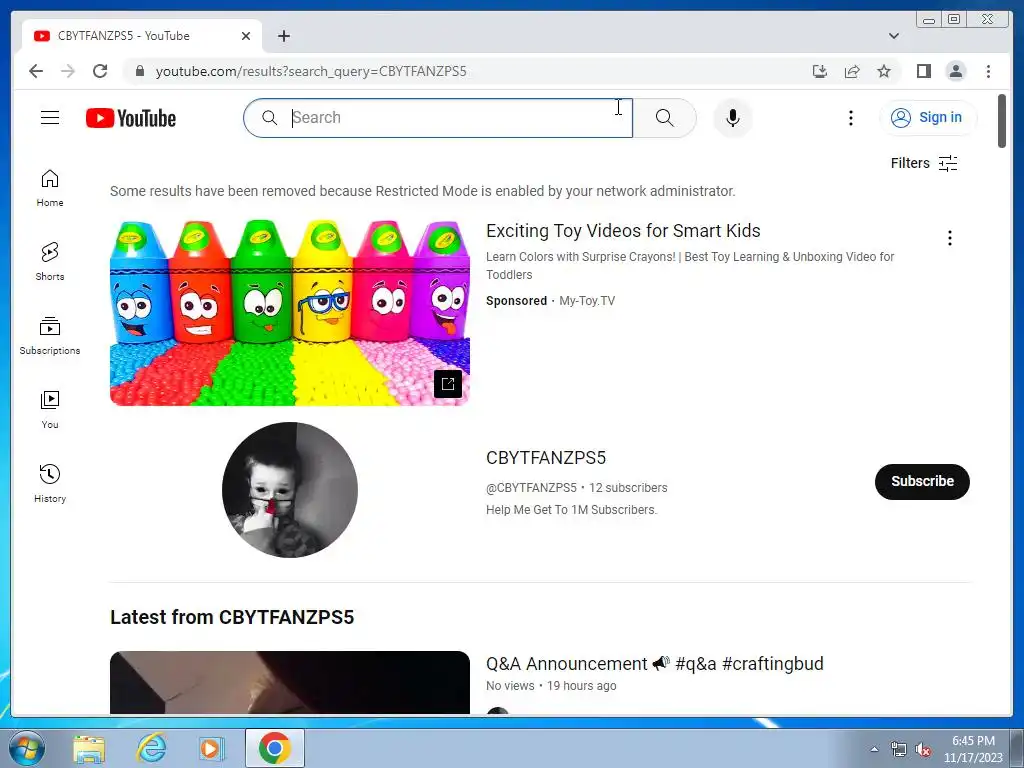1024x768 pixels.
Task: Click the magnifier search button
Action: 664,118
